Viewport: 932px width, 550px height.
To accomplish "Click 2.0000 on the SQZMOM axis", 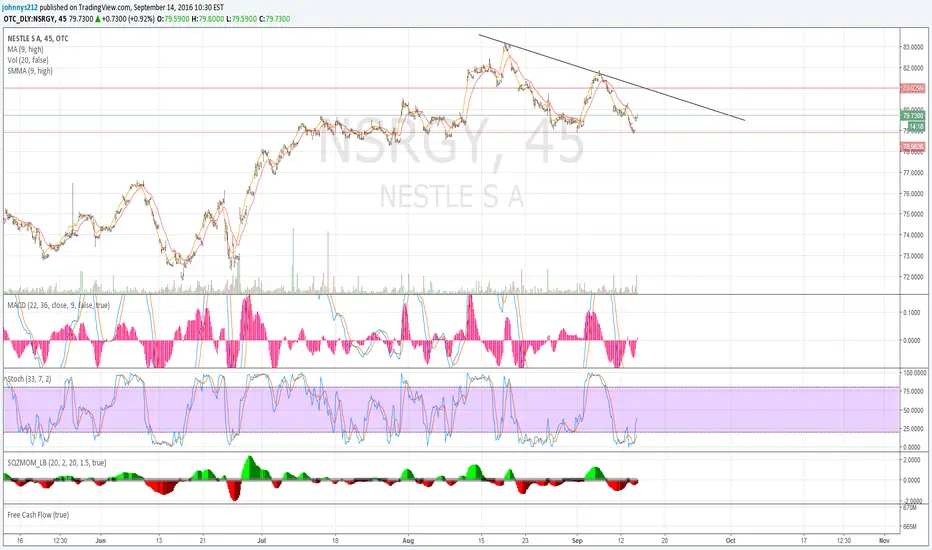I will pyautogui.click(x=912, y=460).
